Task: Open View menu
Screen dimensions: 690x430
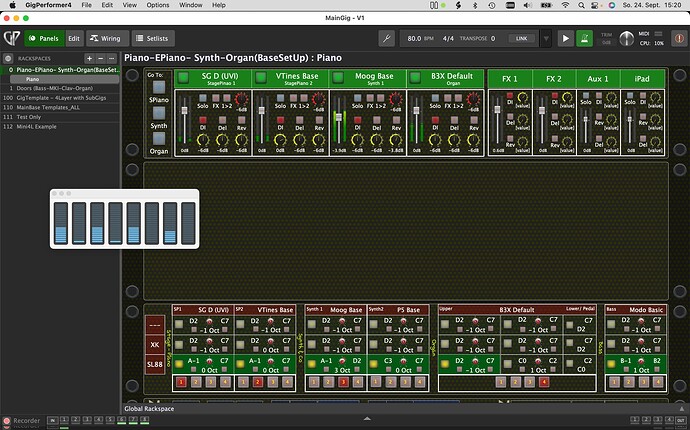Action: 129,5
